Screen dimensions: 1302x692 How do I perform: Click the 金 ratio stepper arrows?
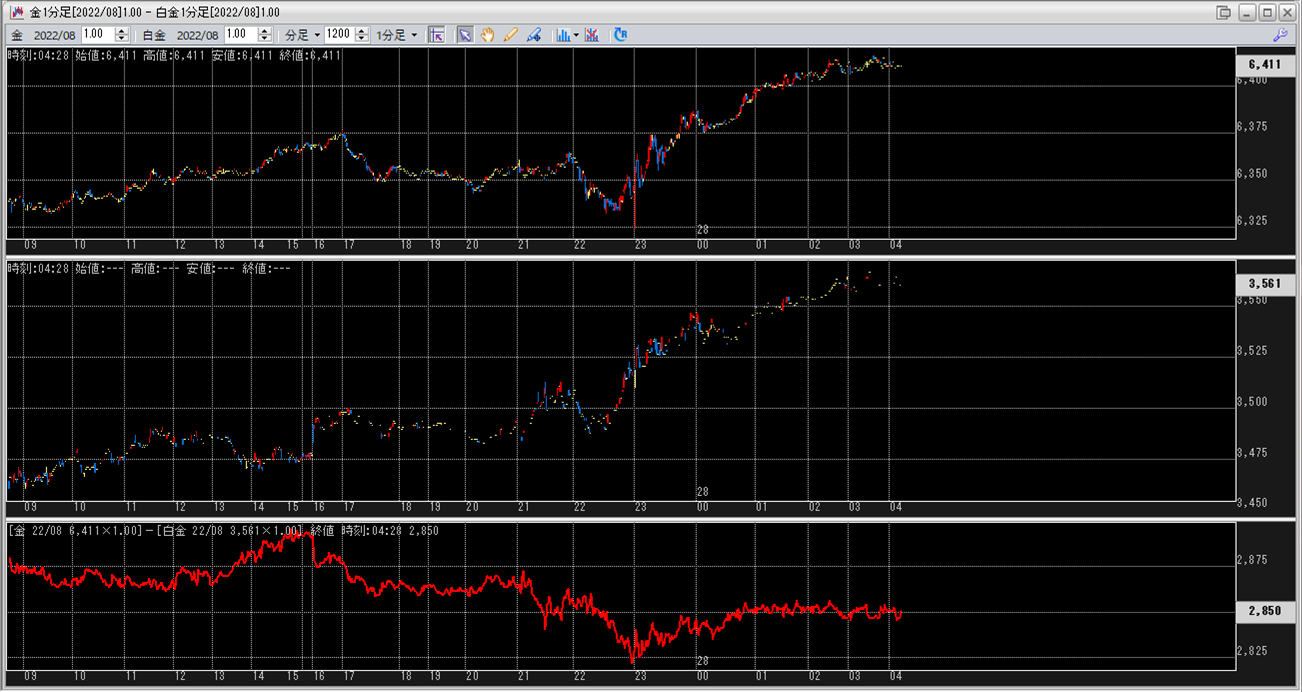click(x=122, y=34)
